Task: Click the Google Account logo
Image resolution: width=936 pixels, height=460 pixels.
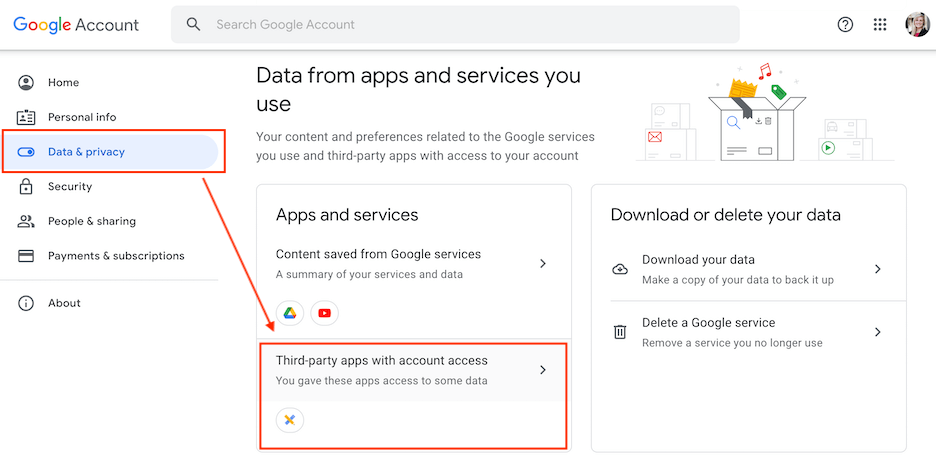Action: coord(76,24)
